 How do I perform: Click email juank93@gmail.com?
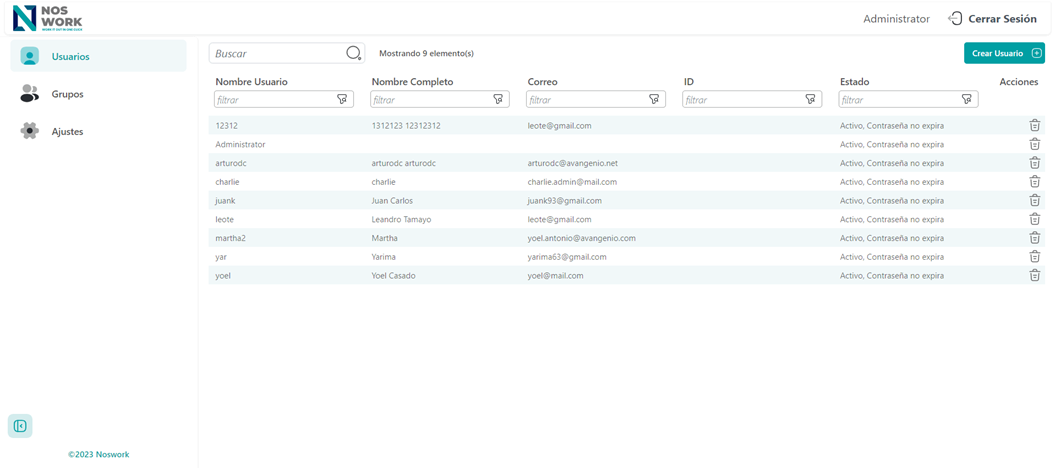click(x=565, y=200)
